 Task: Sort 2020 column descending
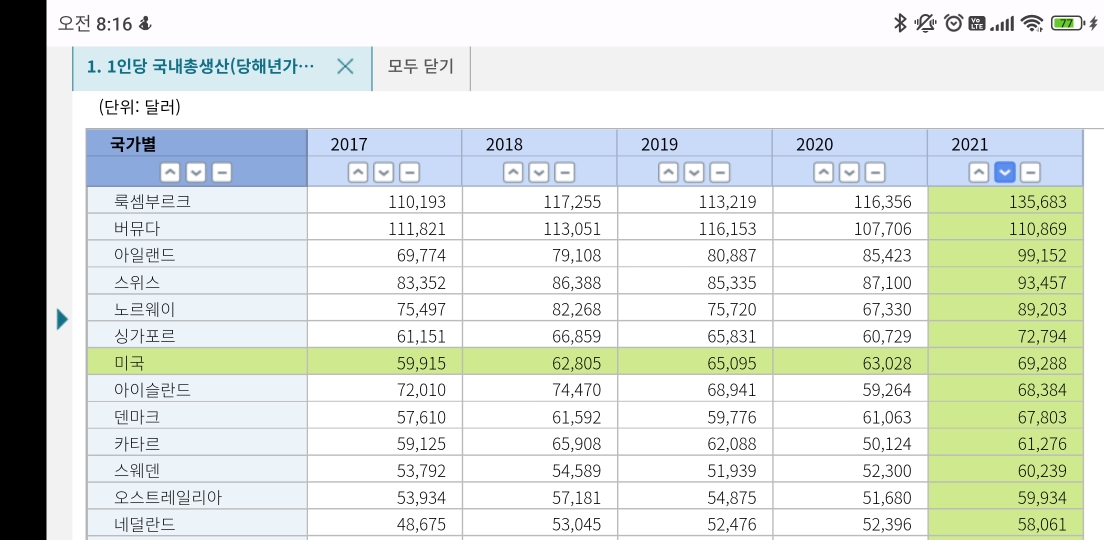(849, 172)
